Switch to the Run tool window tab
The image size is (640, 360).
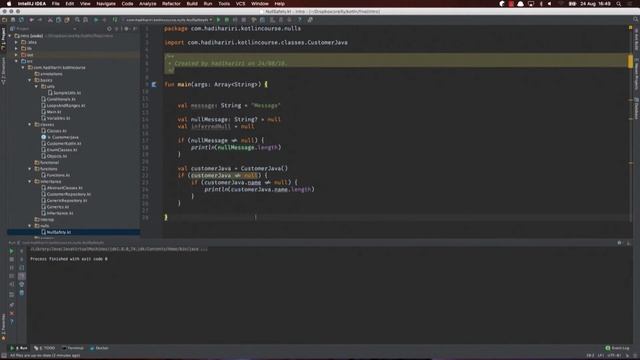click(x=19, y=348)
